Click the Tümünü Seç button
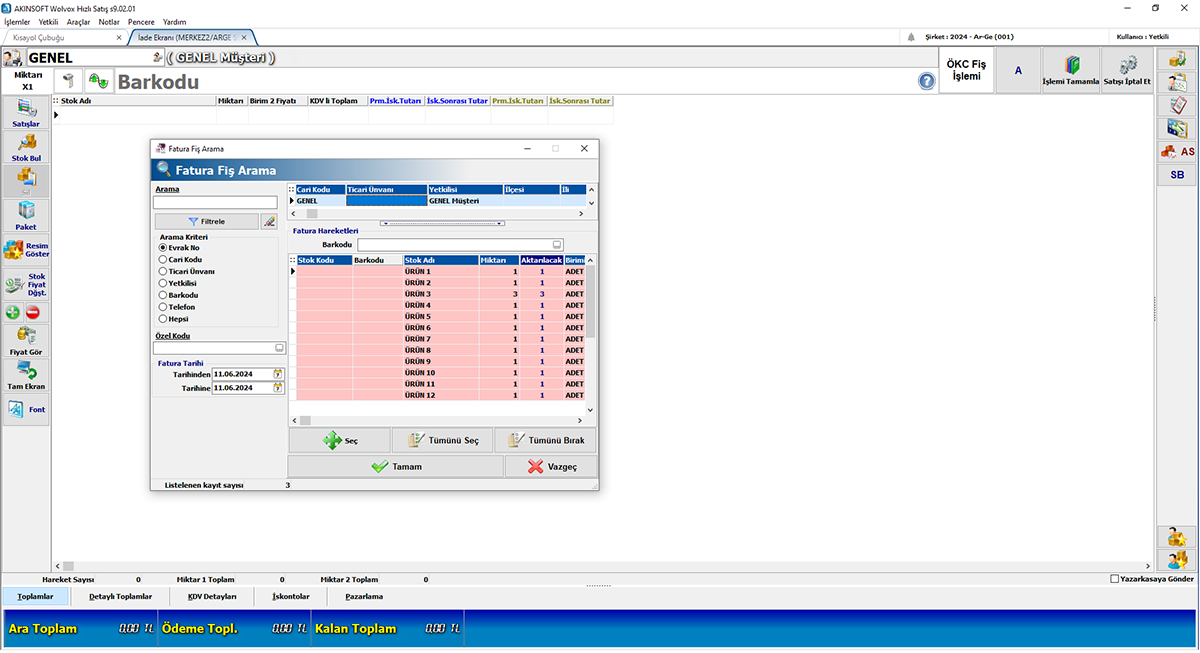 coord(442,440)
